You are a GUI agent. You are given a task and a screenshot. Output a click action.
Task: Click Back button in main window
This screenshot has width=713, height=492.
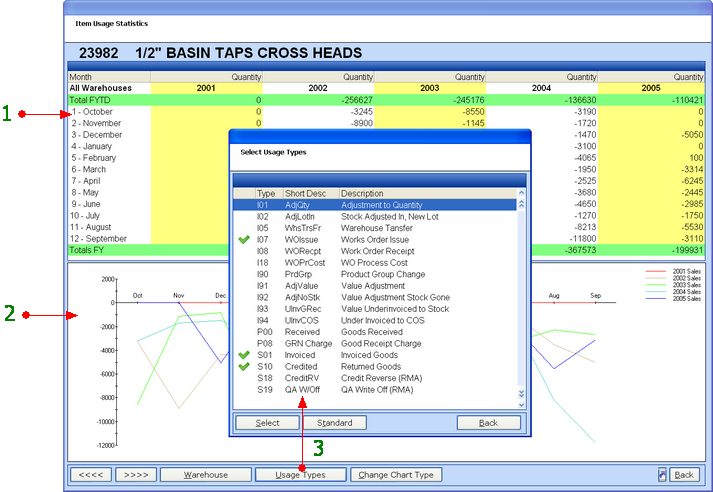click(x=684, y=475)
